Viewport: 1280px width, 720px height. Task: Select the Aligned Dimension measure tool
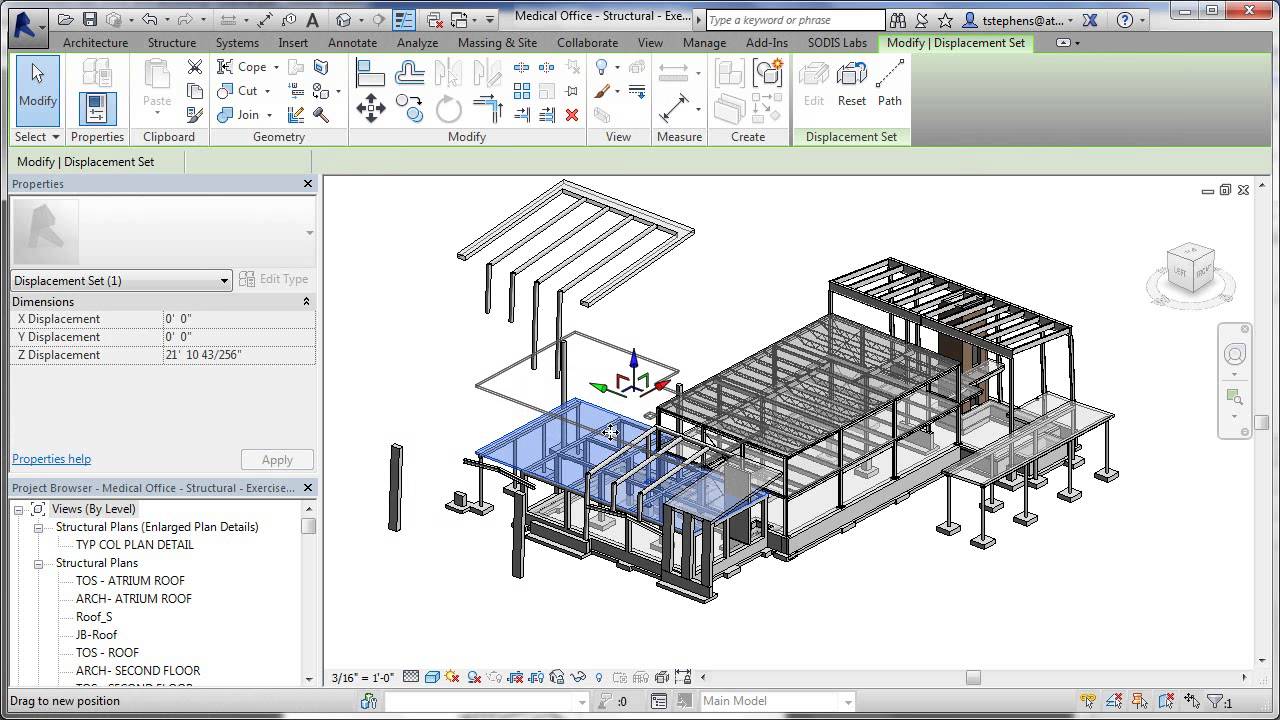pos(674,108)
